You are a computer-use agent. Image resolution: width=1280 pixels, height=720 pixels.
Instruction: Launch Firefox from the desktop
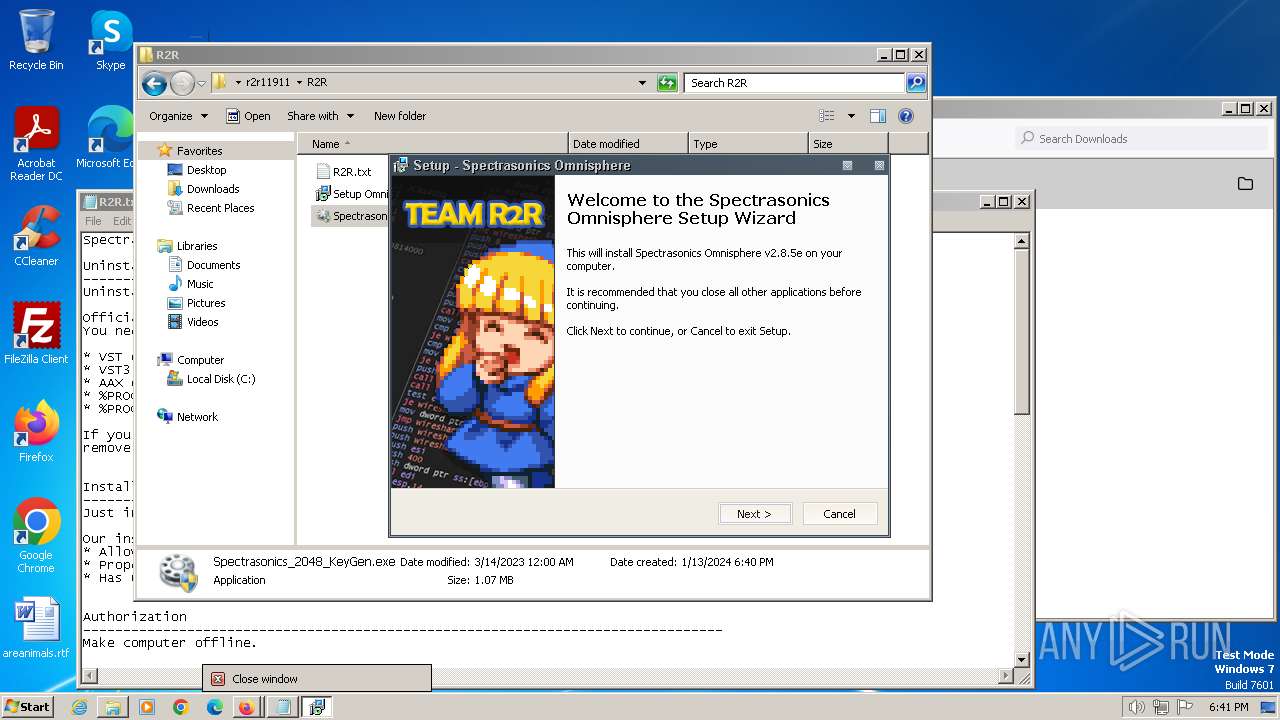pyautogui.click(x=36, y=431)
